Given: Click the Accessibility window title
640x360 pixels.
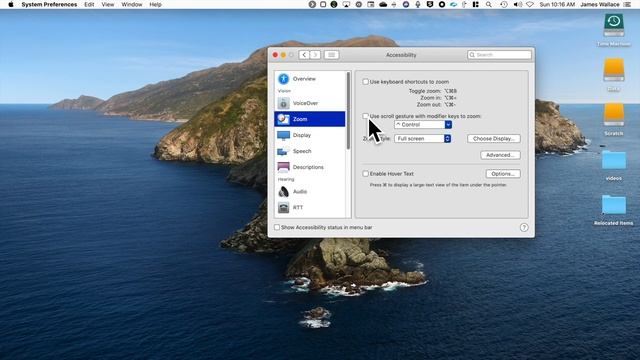Looking at the screenshot, I should pos(401,55).
